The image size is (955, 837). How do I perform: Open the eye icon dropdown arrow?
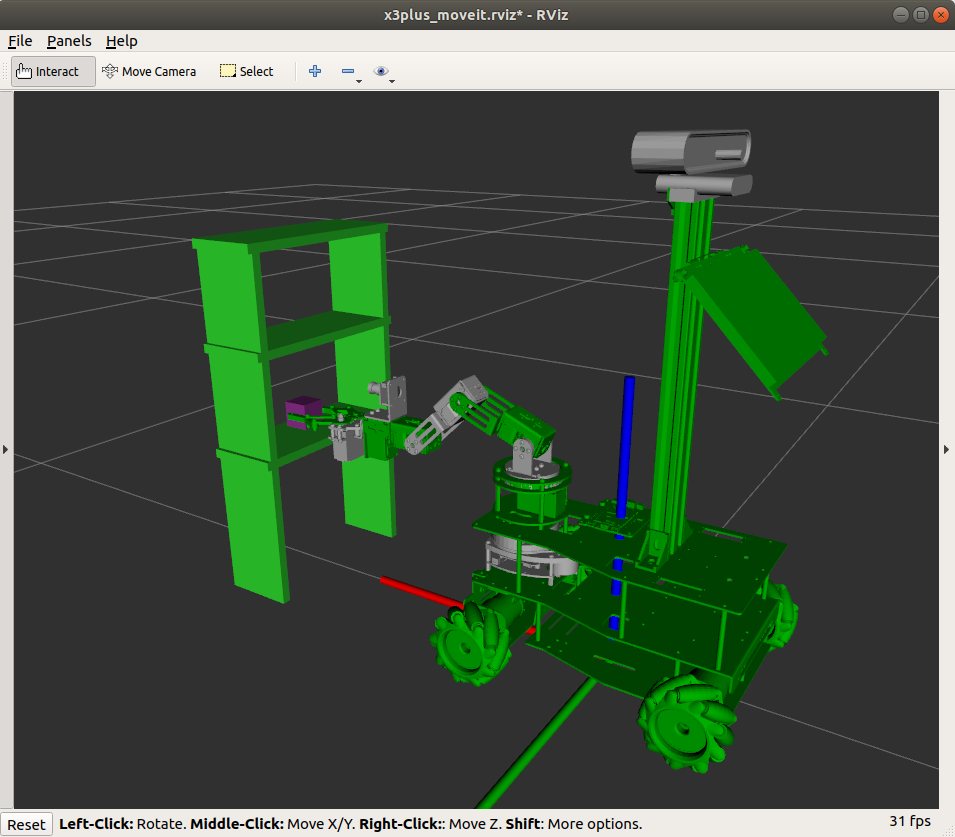392,81
